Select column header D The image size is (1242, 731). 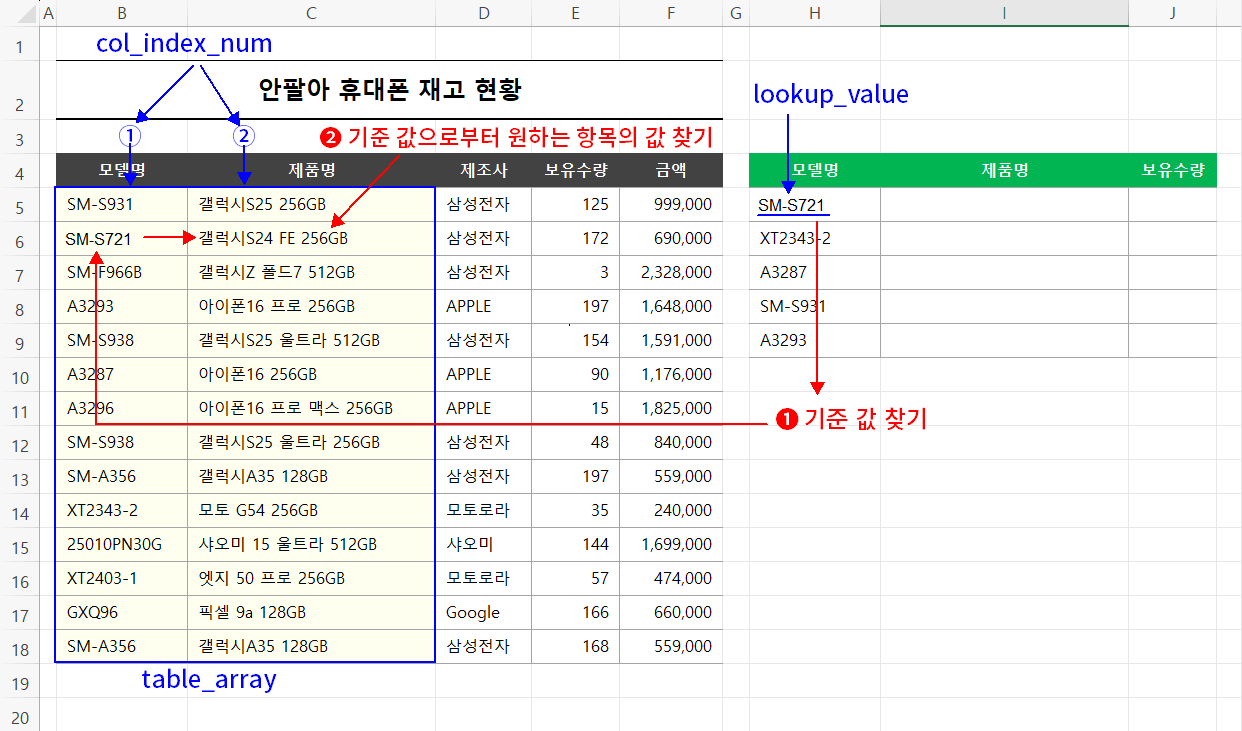click(x=484, y=13)
